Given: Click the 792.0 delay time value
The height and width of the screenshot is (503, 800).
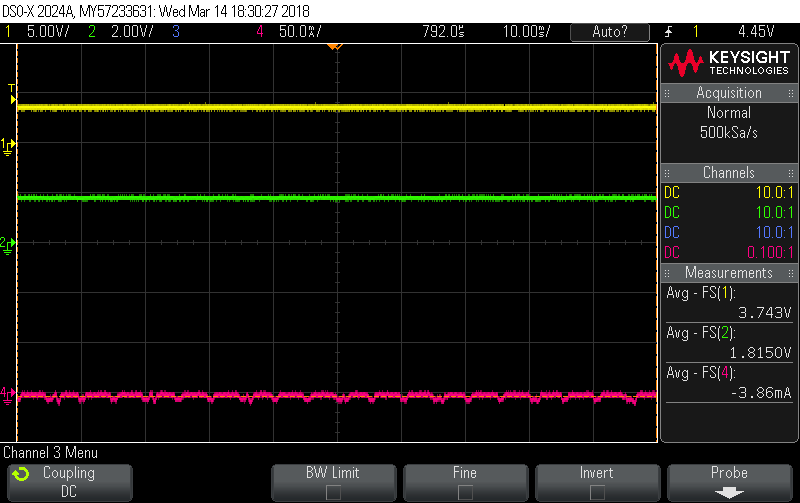Looking at the screenshot, I should click(443, 32).
